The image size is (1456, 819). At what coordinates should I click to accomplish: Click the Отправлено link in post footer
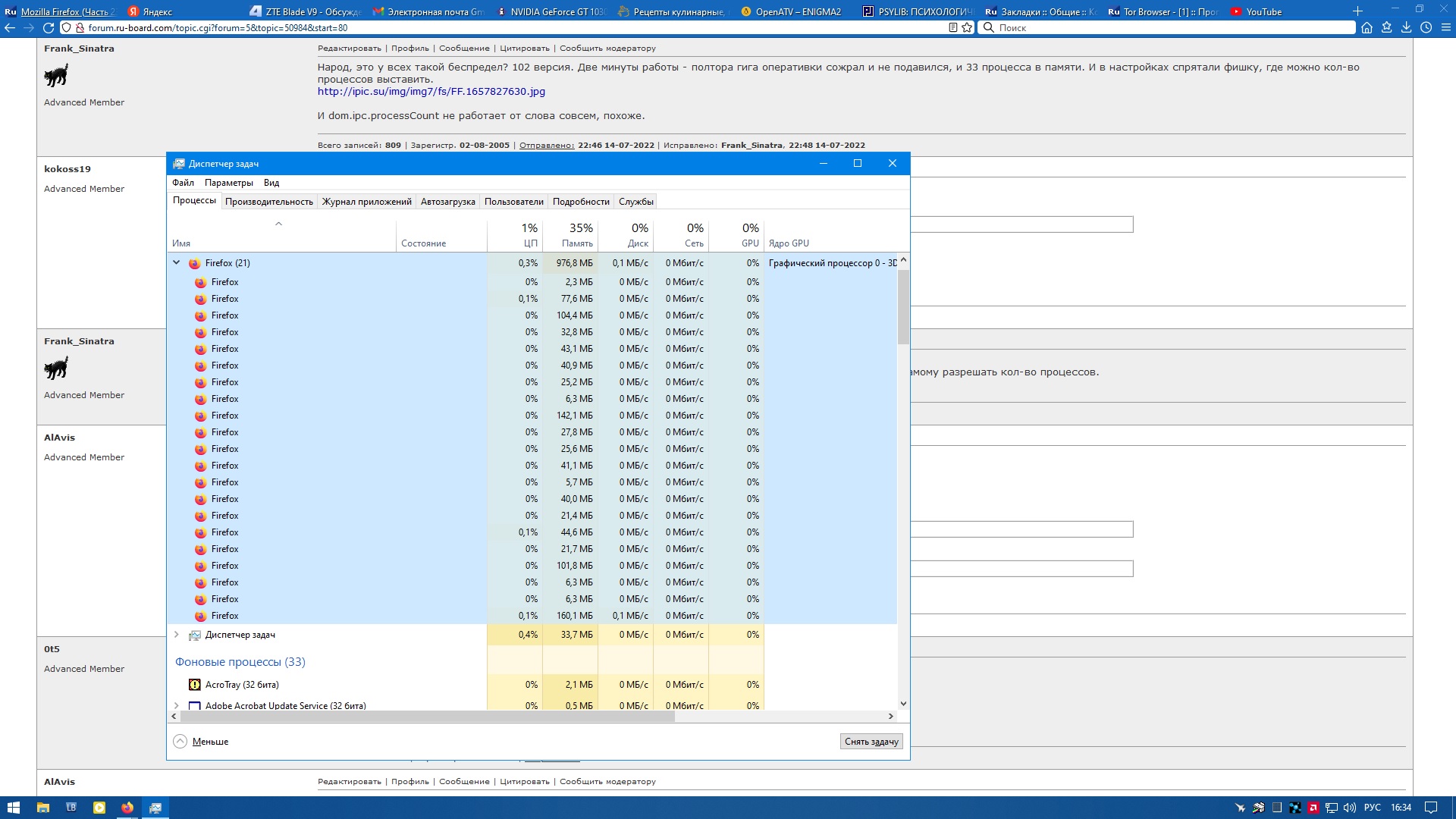click(547, 146)
